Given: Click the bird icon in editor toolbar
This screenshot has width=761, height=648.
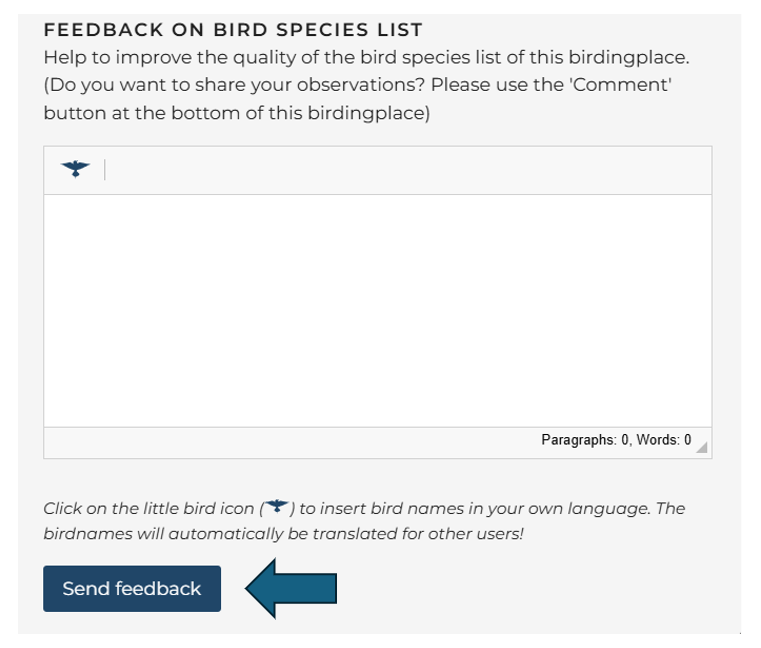Looking at the screenshot, I should click(75, 169).
